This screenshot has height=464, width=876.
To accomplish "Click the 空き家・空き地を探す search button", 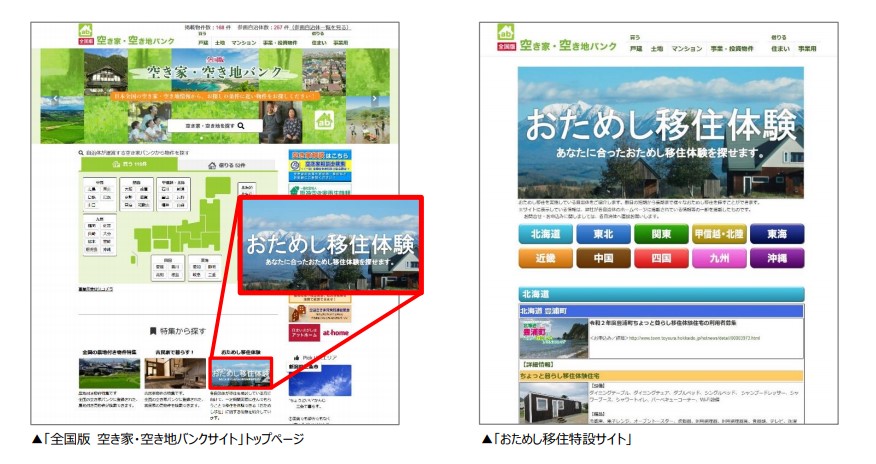I will pyautogui.click(x=215, y=126).
